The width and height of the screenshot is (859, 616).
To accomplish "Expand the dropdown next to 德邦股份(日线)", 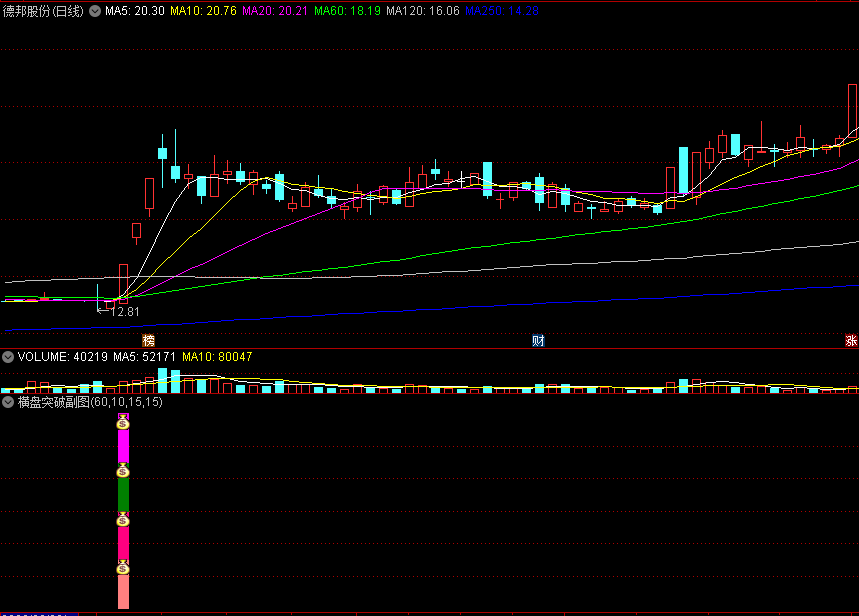I will coord(95,11).
